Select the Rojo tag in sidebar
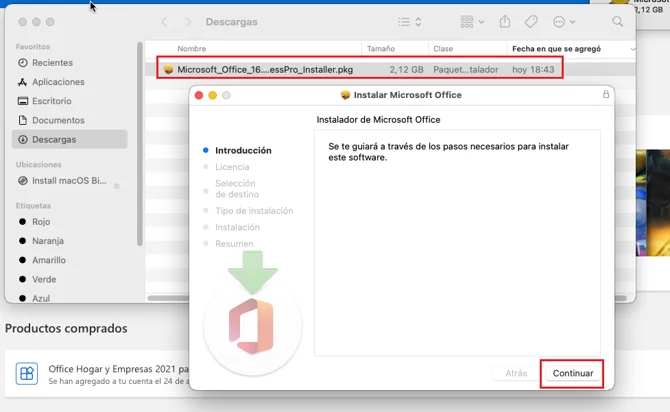Image resolution: width=670 pixels, height=412 pixels. (x=41, y=222)
